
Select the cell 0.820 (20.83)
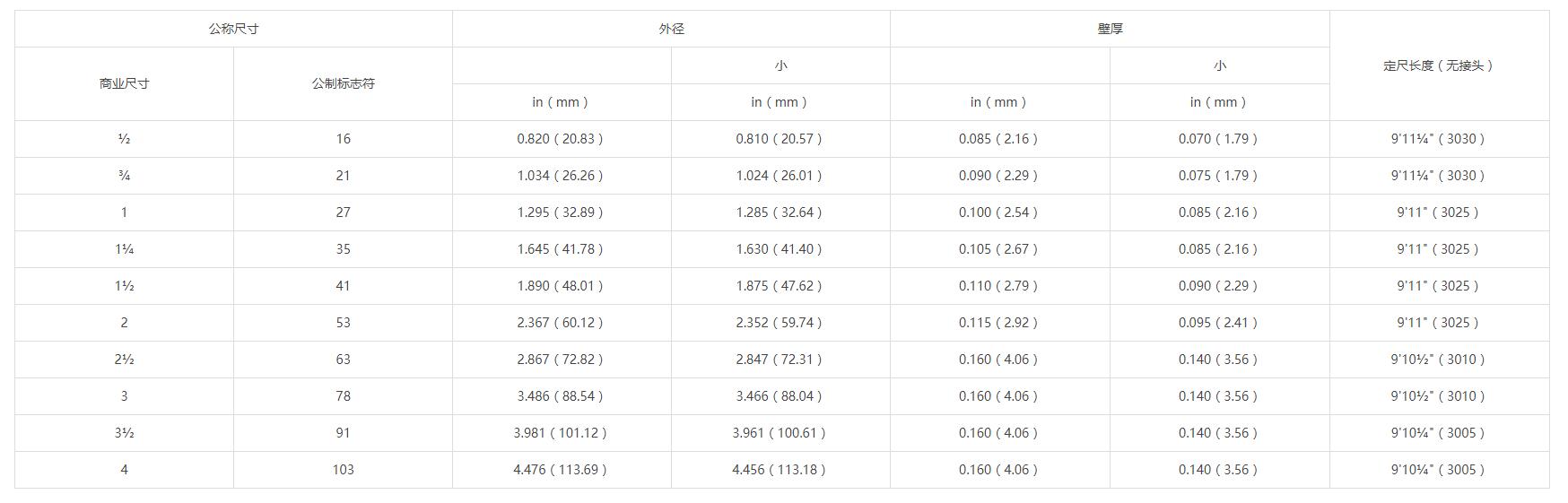[x=561, y=139]
